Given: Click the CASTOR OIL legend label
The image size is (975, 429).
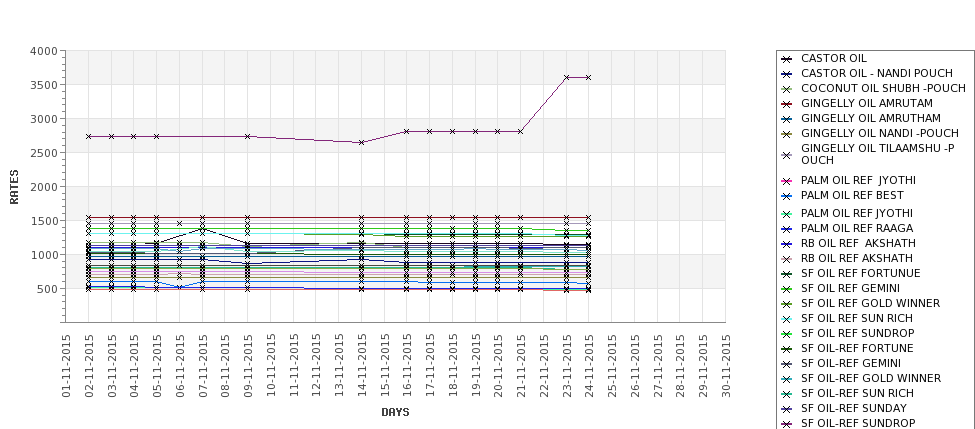Looking at the screenshot, I should [833, 58].
